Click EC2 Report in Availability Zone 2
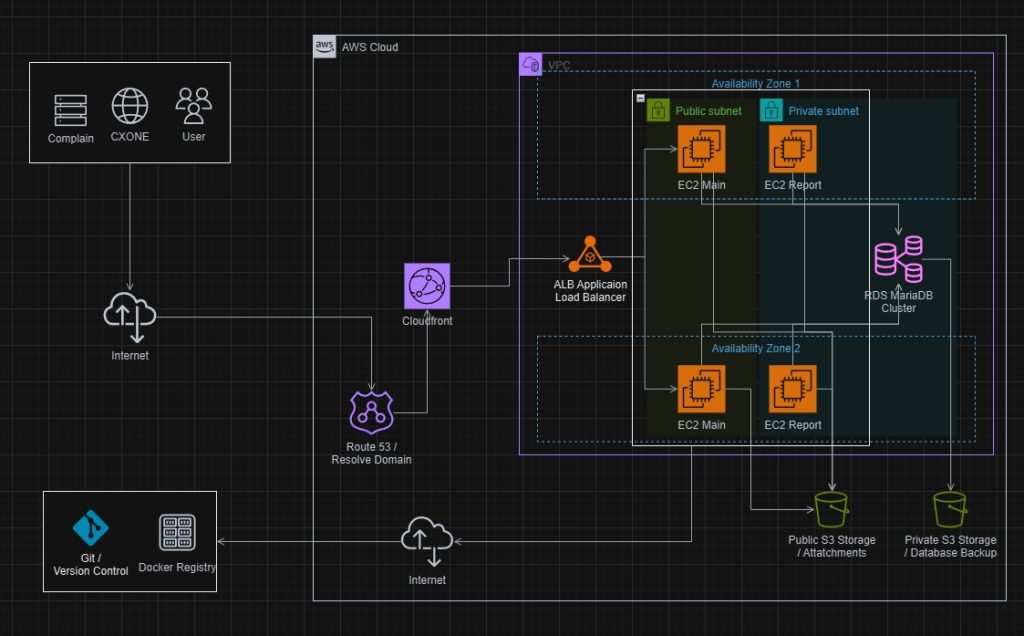 point(792,389)
